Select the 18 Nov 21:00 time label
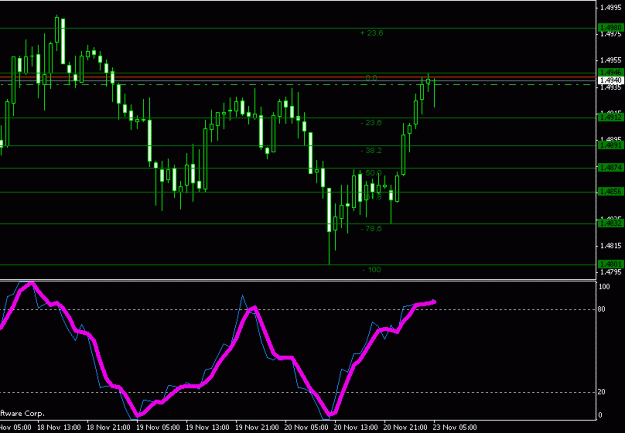This screenshot has width=625, height=433. 108,427
